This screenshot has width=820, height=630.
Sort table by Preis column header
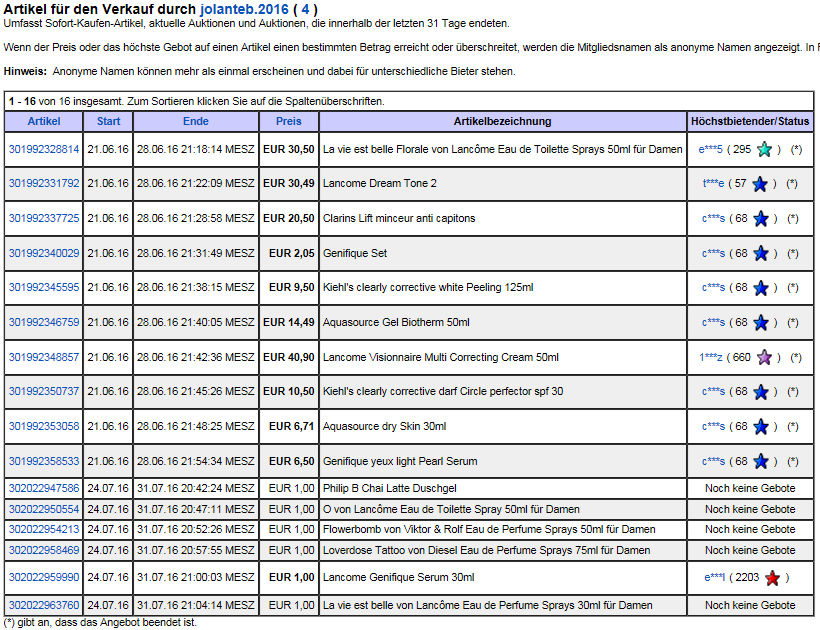point(289,121)
